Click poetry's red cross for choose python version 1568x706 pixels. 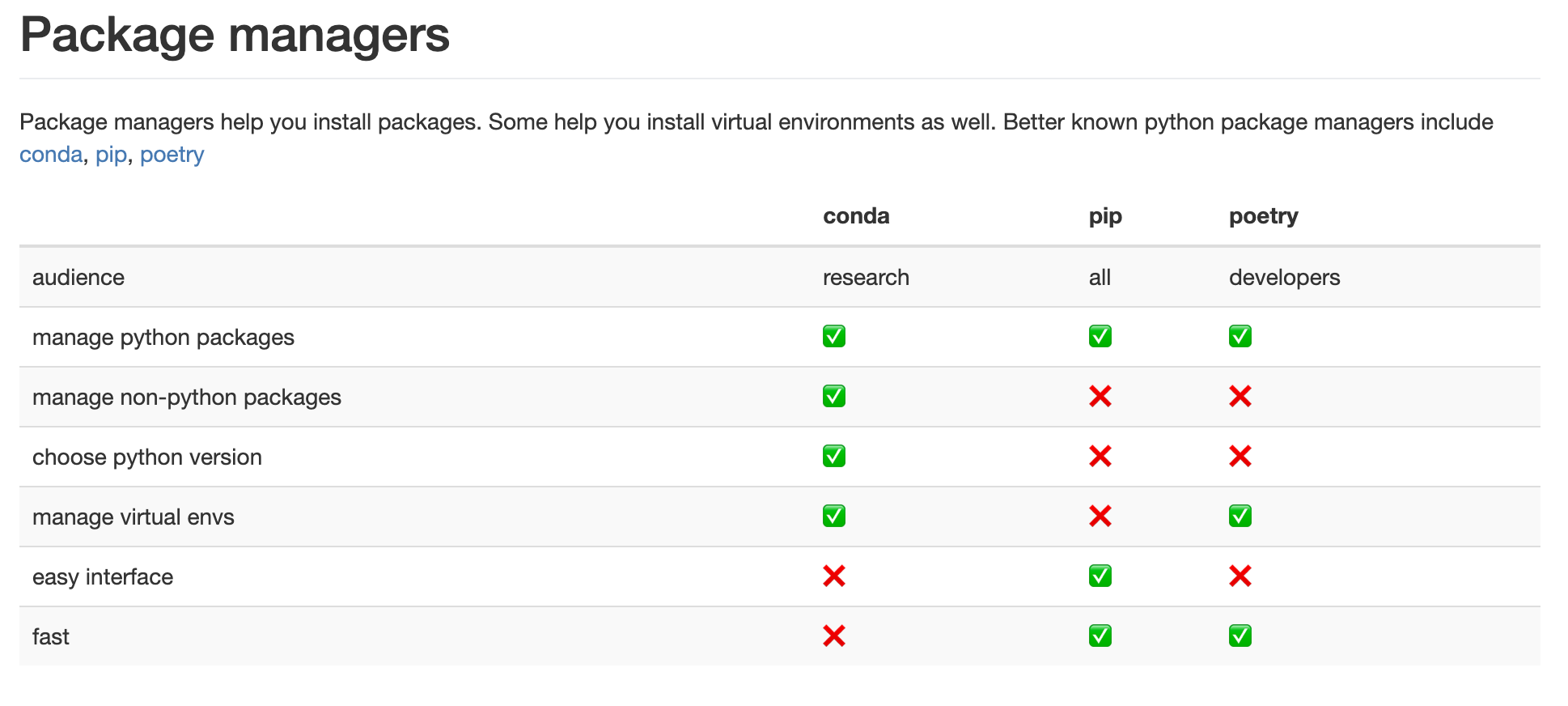[1240, 456]
